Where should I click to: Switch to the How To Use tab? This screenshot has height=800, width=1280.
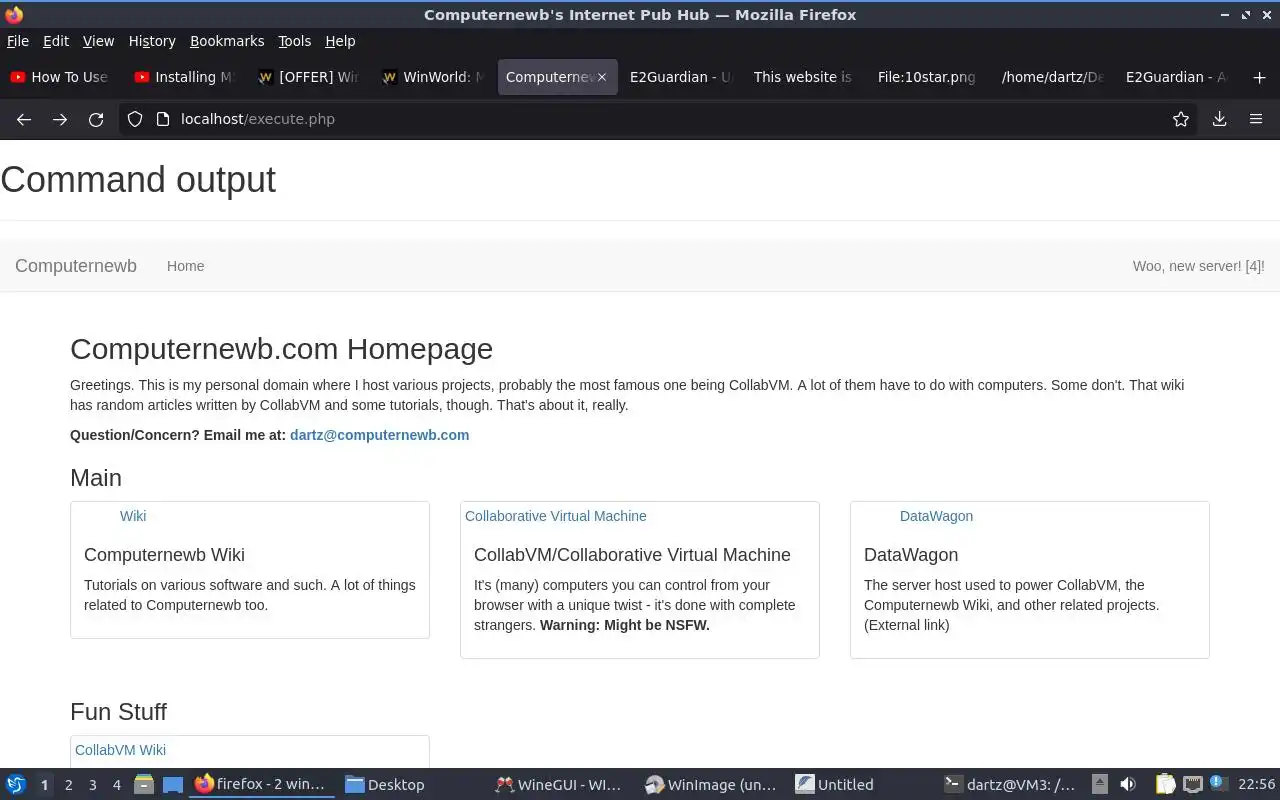point(60,77)
